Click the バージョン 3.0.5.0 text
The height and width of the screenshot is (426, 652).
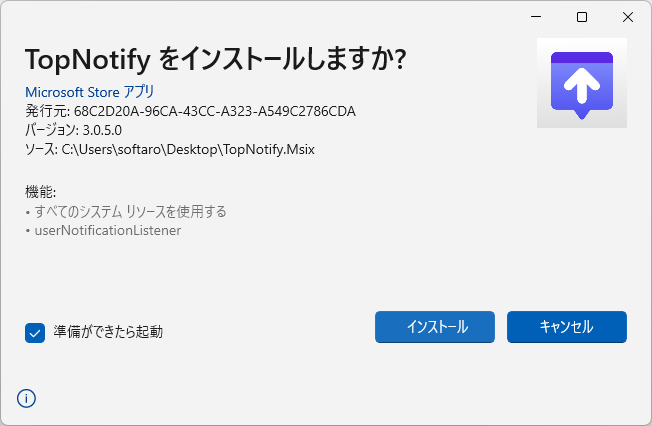[74, 130]
